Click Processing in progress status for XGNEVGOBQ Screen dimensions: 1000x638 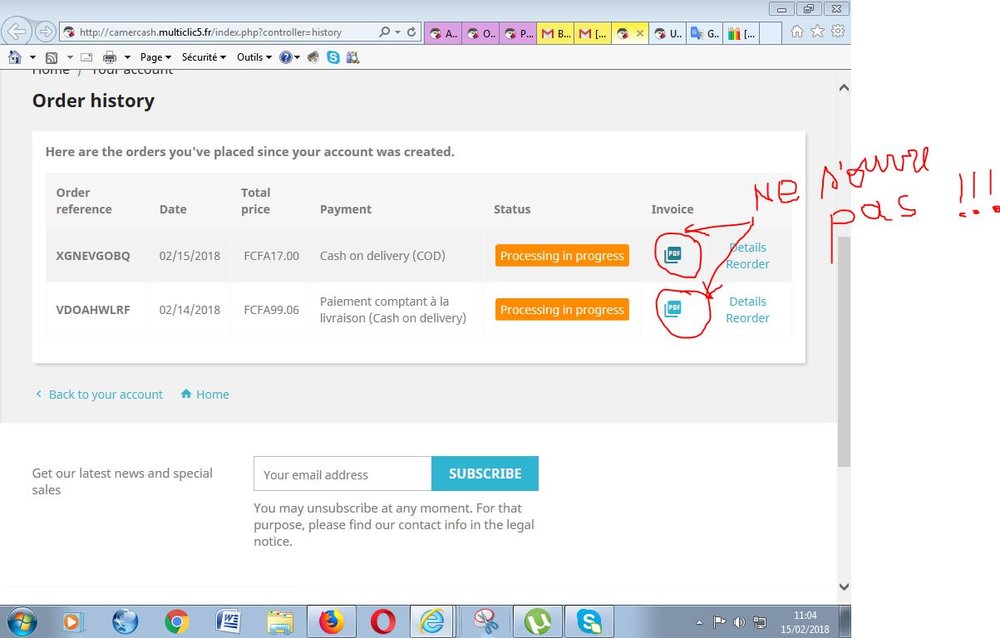click(x=562, y=255)
